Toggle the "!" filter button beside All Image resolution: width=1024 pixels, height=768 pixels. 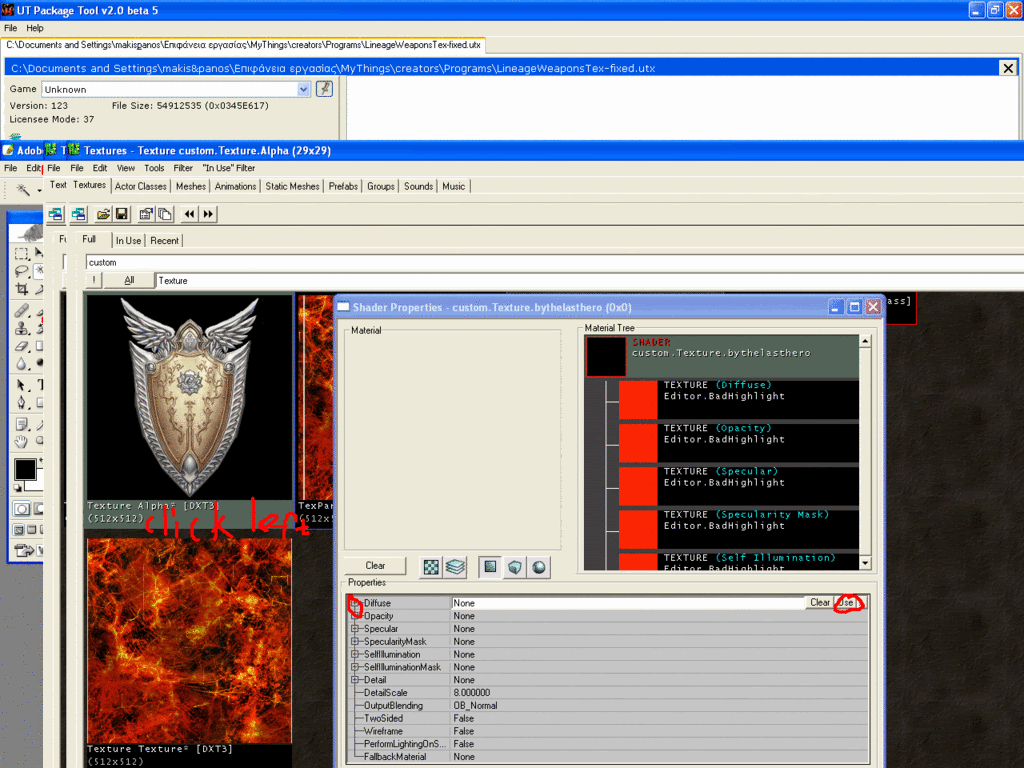pyautogui.click(x=93, y=281)
